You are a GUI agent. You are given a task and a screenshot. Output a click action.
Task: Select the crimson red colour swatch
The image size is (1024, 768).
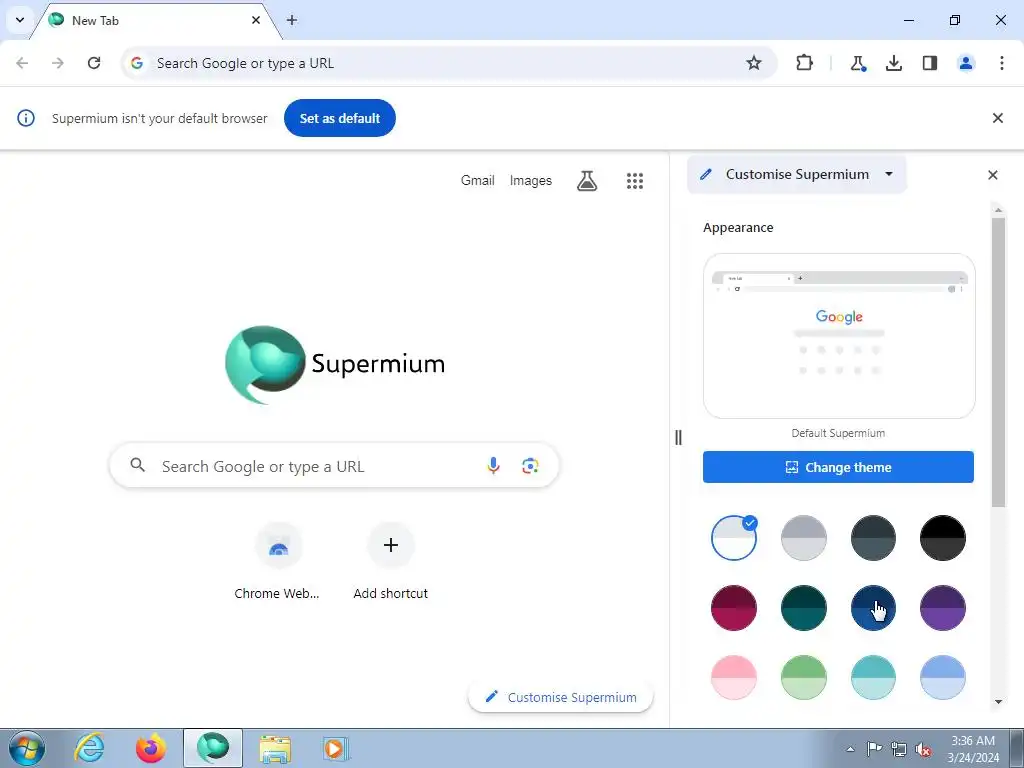click(733, 608)
